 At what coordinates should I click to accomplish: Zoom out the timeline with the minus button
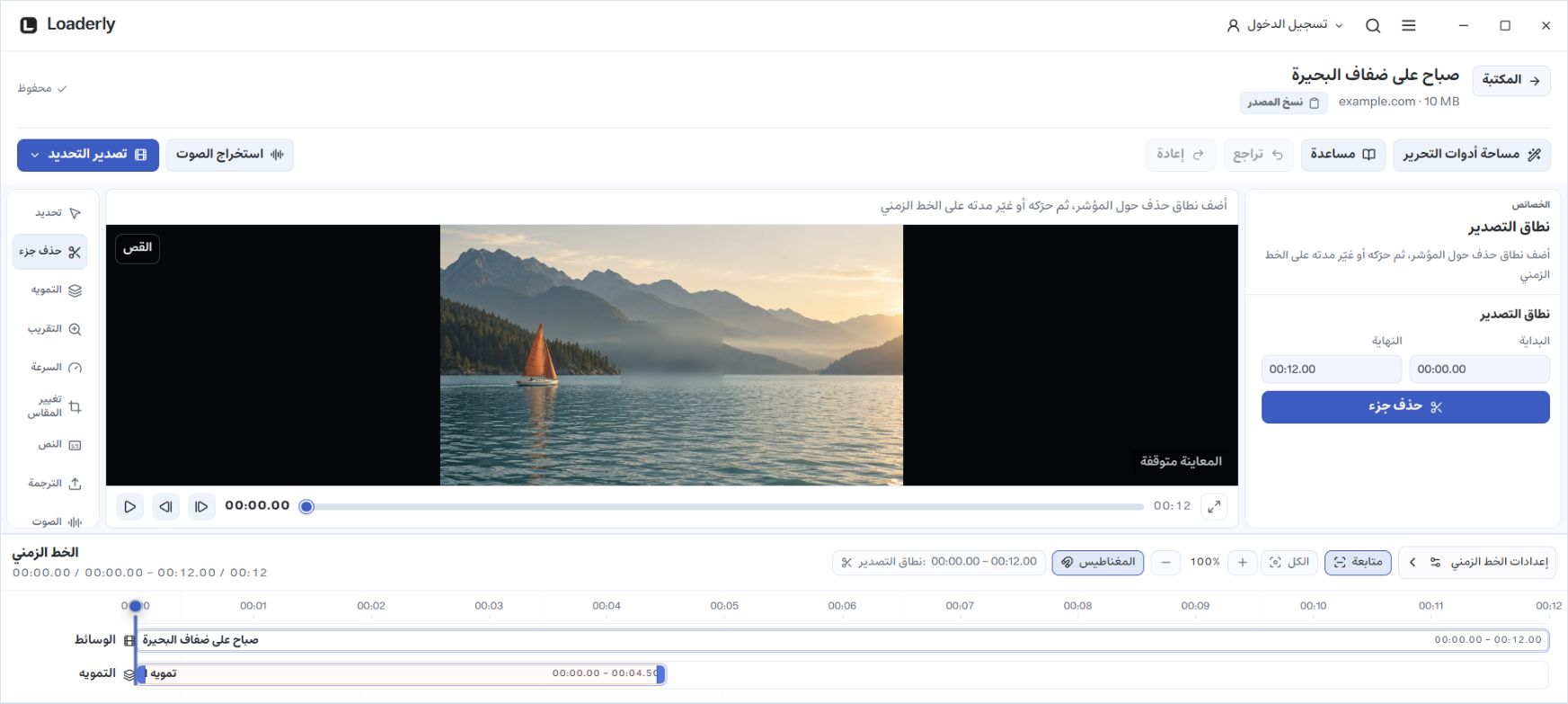click(x=1165, y=563)
